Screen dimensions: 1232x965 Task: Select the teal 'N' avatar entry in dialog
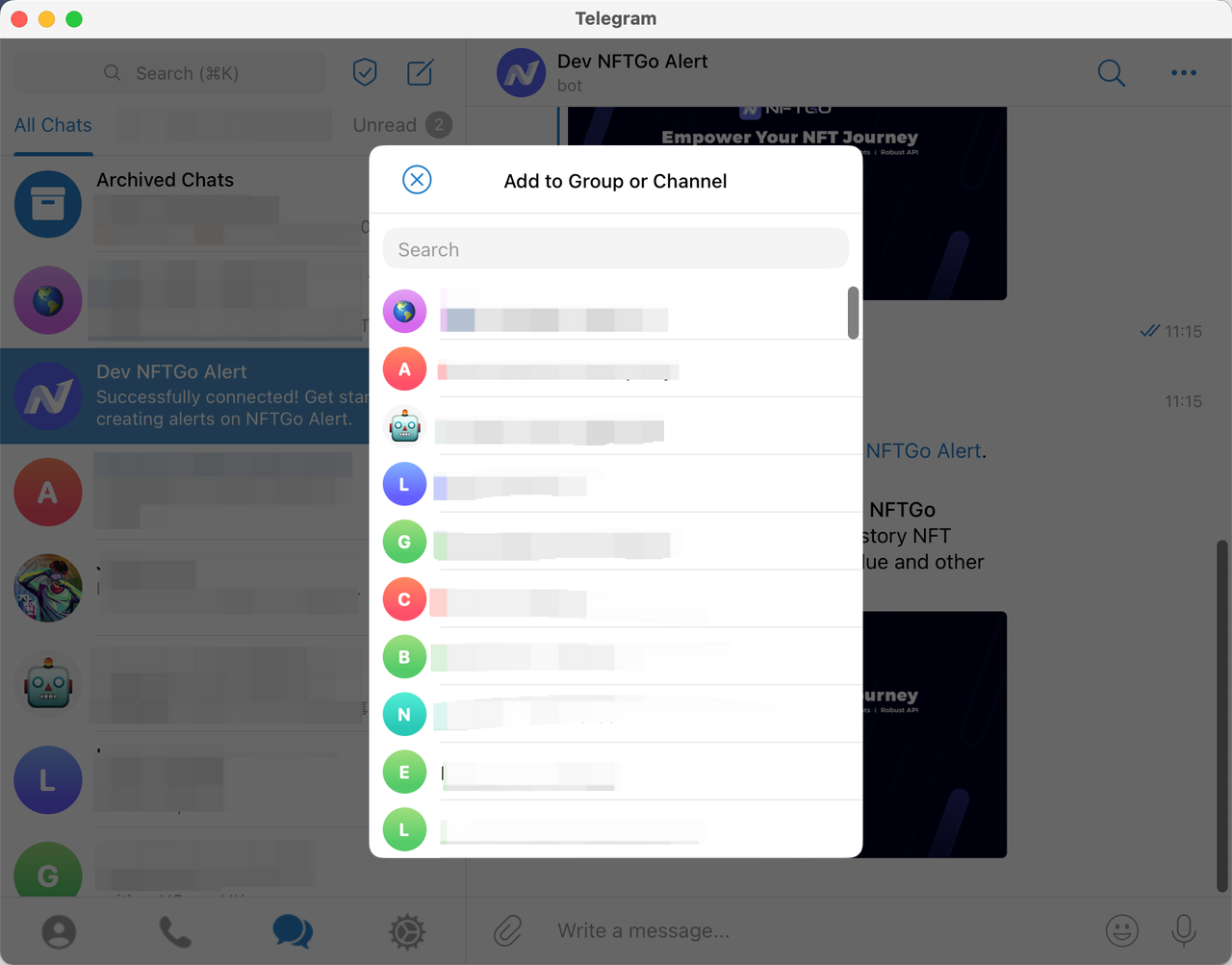(616, 716)
